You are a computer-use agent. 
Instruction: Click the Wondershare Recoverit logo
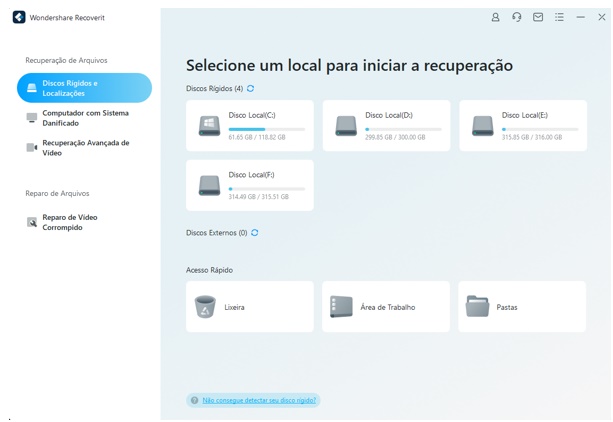click(x=18, y=17)
